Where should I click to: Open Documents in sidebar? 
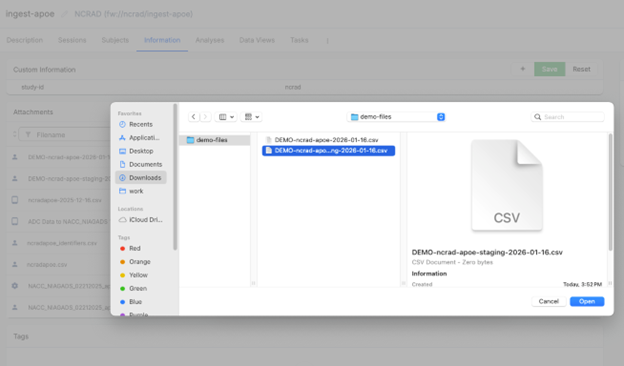tap(140, 164)
